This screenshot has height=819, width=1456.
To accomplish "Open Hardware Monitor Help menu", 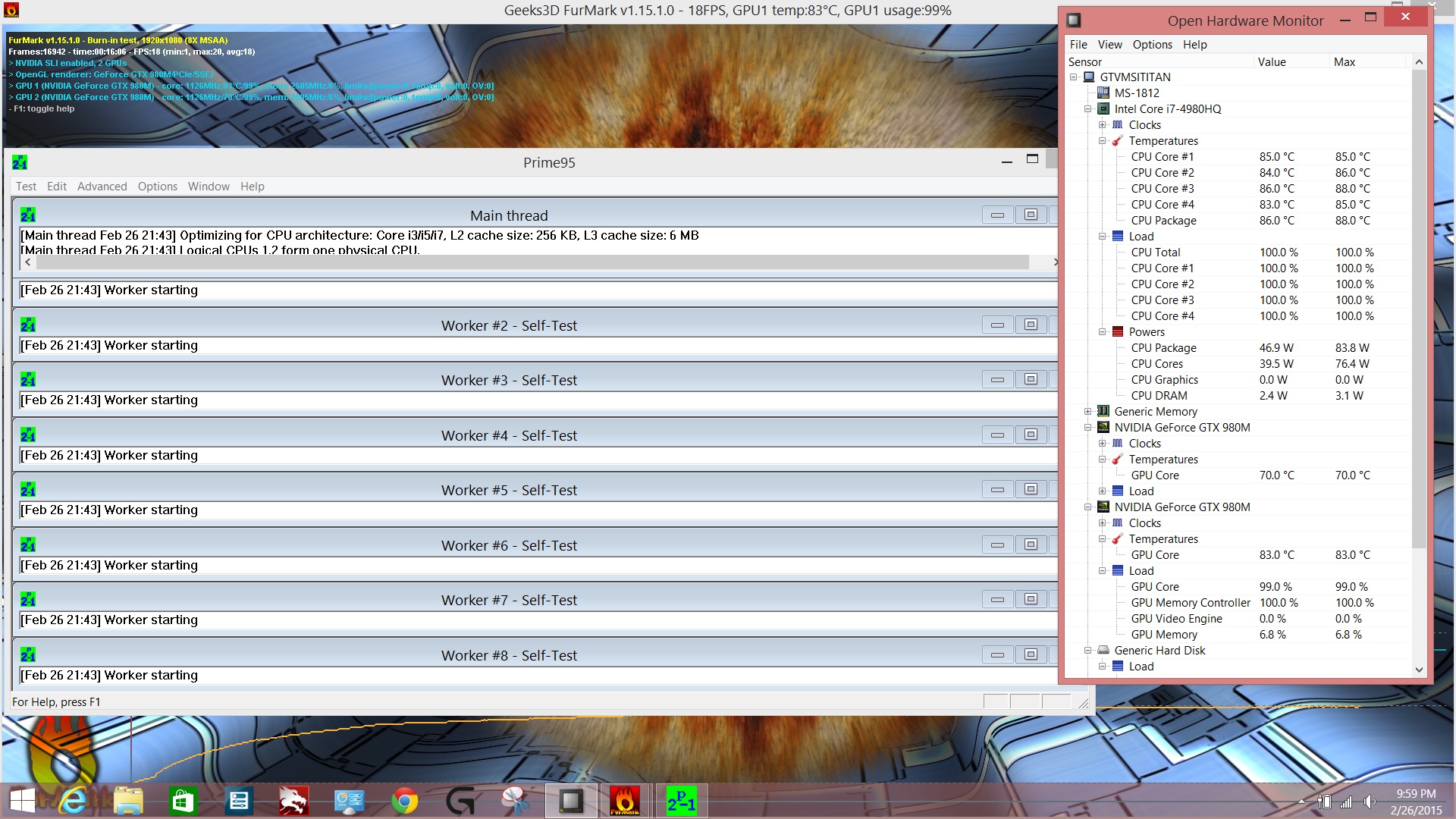I will coord(1195,45).
